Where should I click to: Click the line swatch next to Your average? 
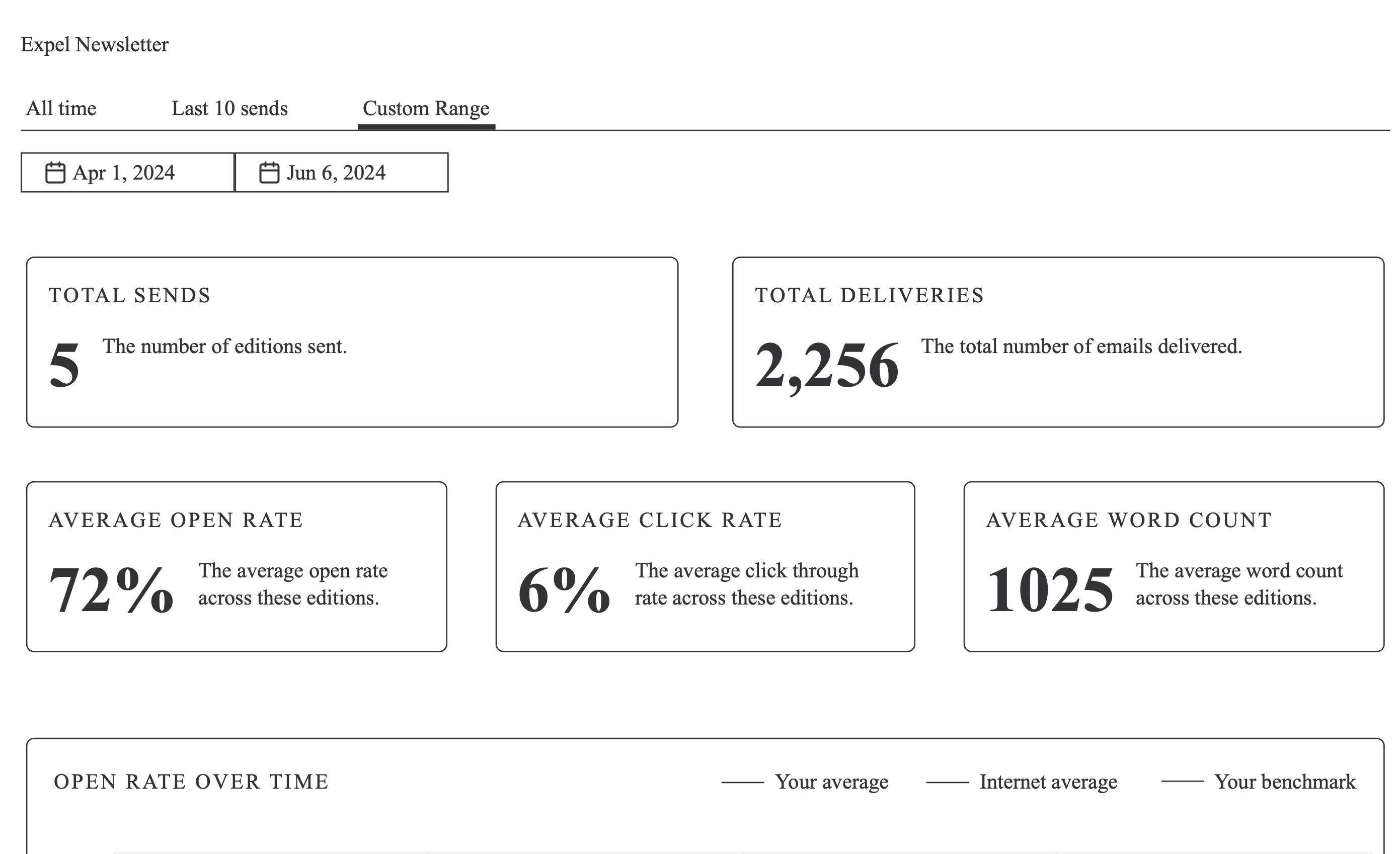point(743,783)
